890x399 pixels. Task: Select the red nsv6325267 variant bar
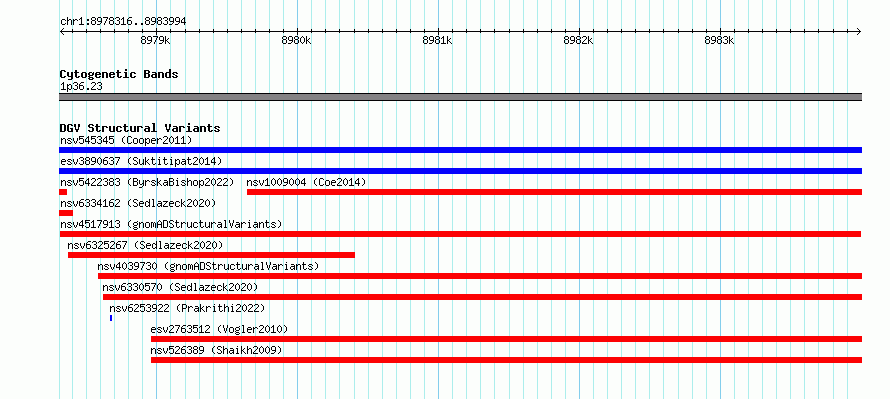click(x=211, y=255)
